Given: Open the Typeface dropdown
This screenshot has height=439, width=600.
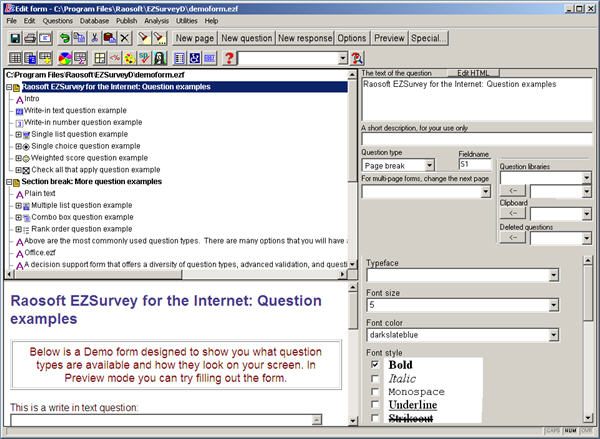Looking at the screenshot, I should click(553, 275).
